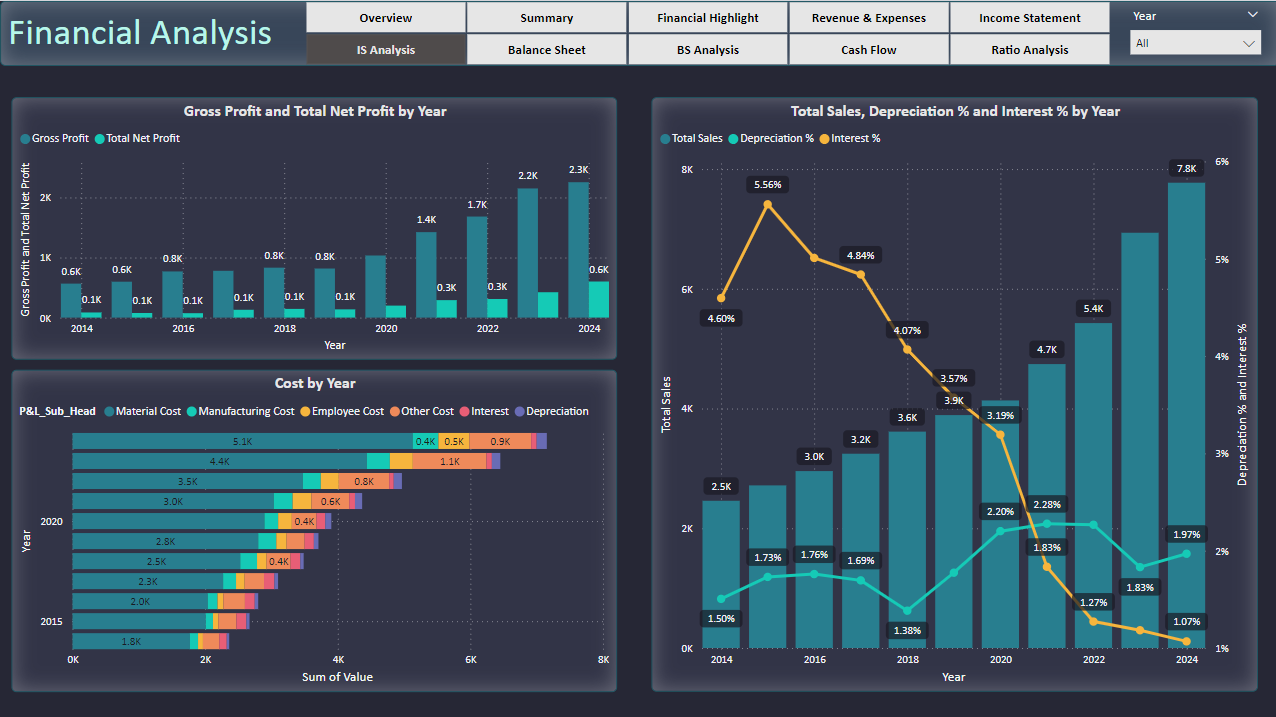
Task: Go to the Cash Flow page
Action: (x=868, y=50)
